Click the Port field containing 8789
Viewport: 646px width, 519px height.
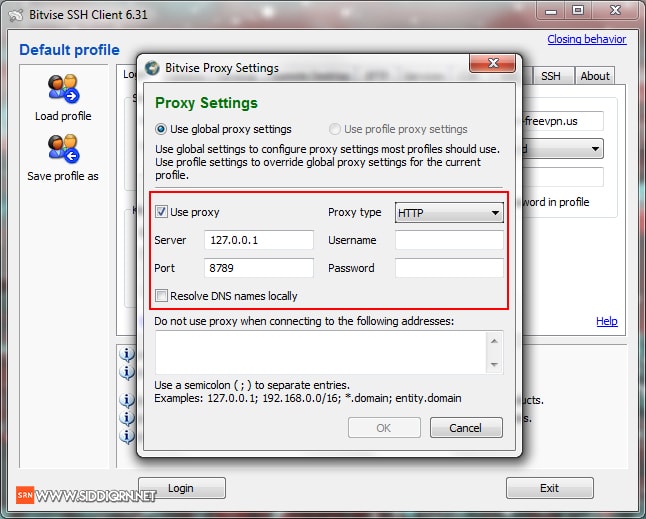click(x=259, y=268)
